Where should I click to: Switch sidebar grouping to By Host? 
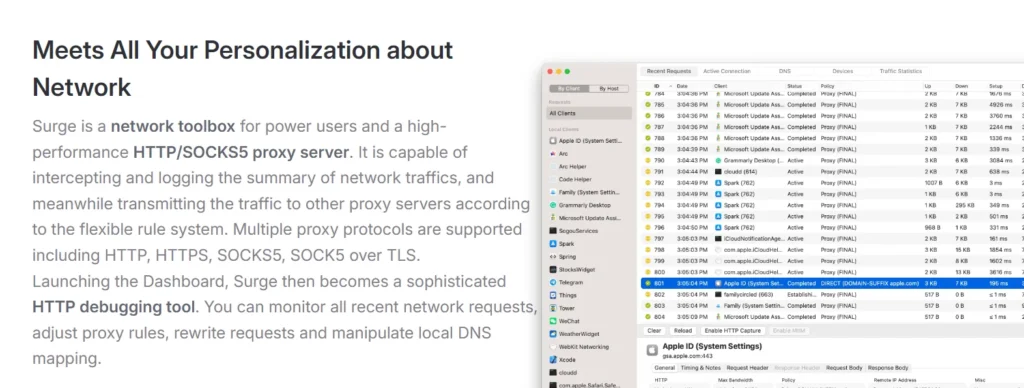point(609,89)
